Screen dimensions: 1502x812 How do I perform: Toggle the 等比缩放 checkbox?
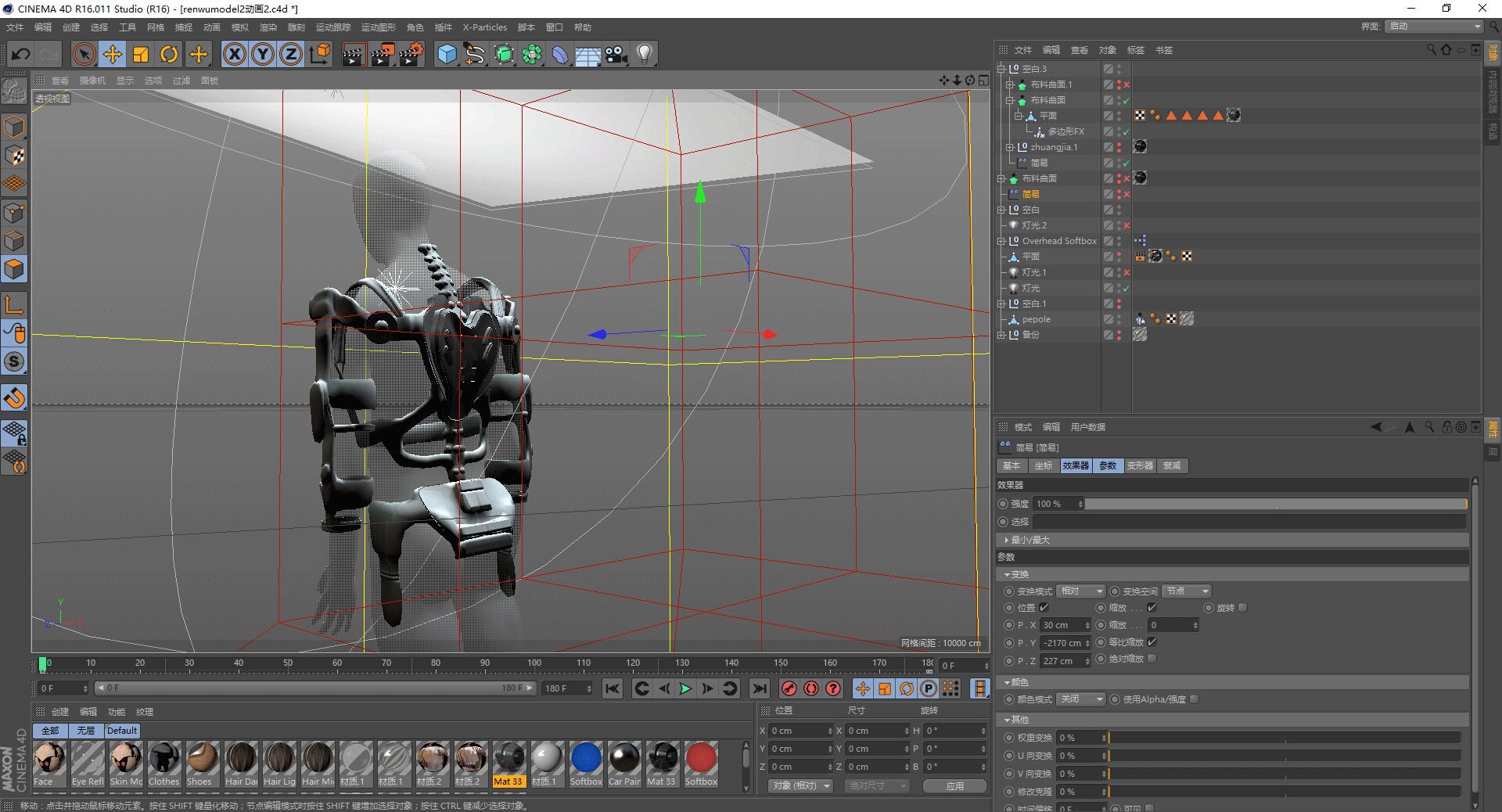(1152, 642)
